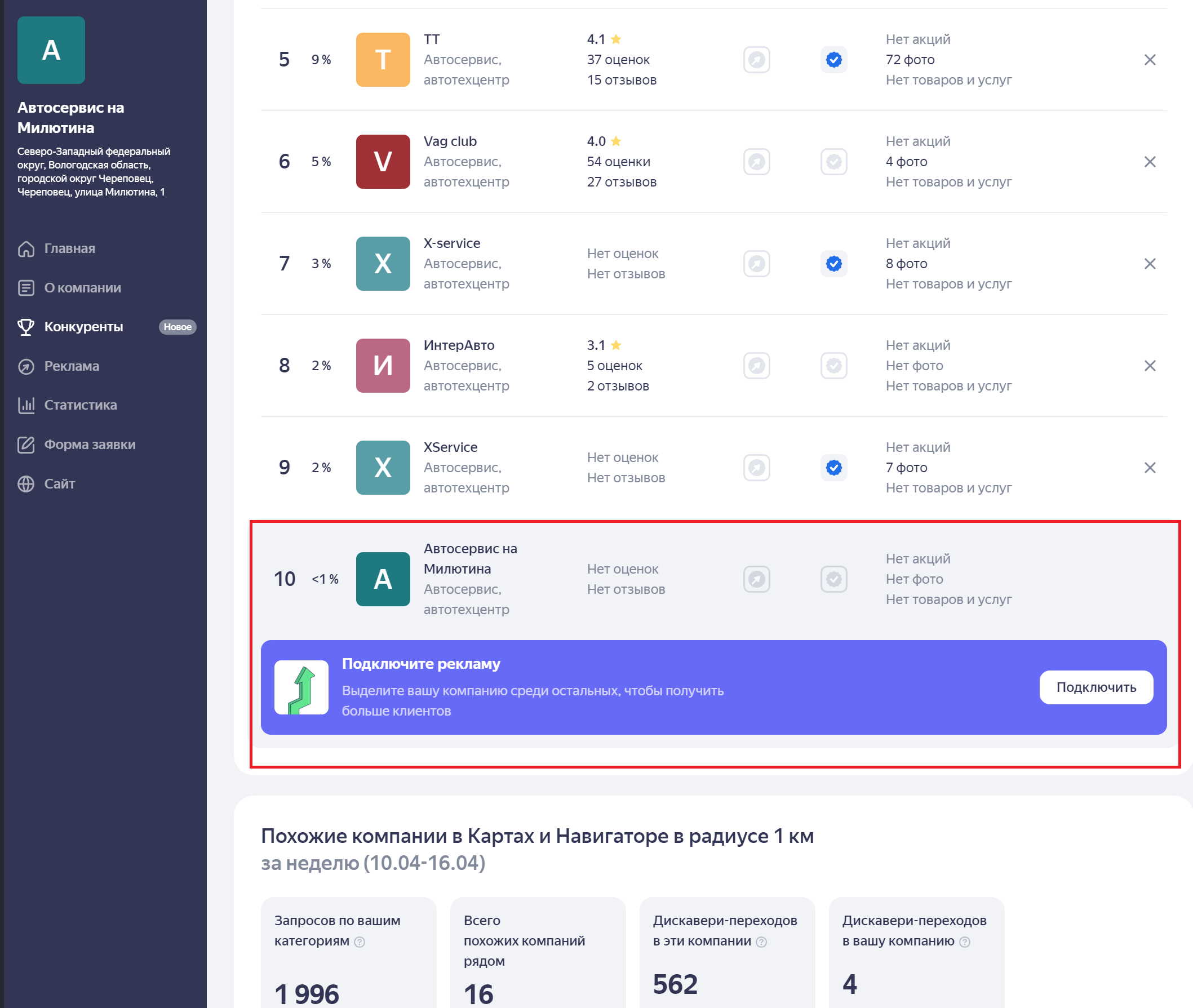This screenshot has height=1008, width=1193.
Task: Open О компании section
Action: [82, 288]
